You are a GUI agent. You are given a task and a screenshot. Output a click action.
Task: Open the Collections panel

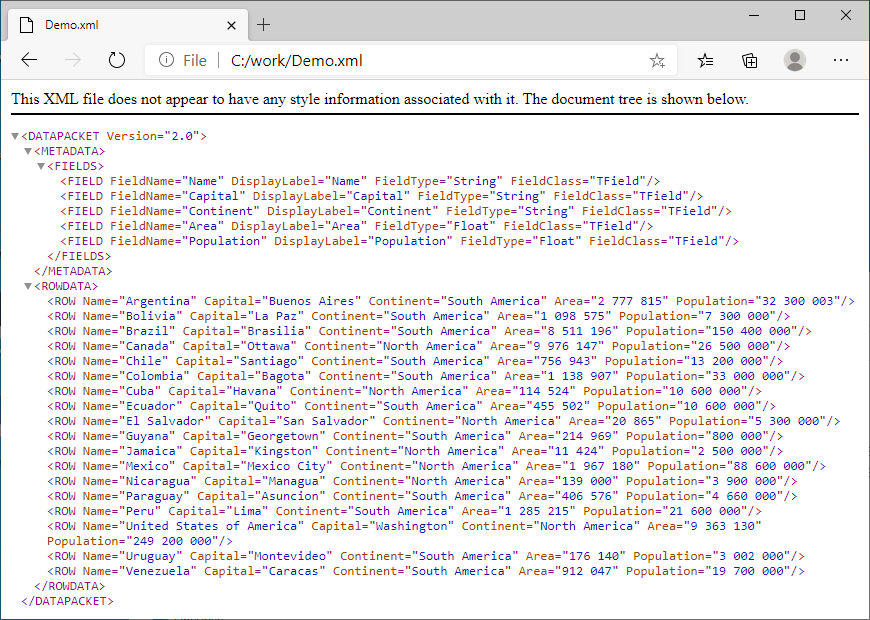pos(750,60)
